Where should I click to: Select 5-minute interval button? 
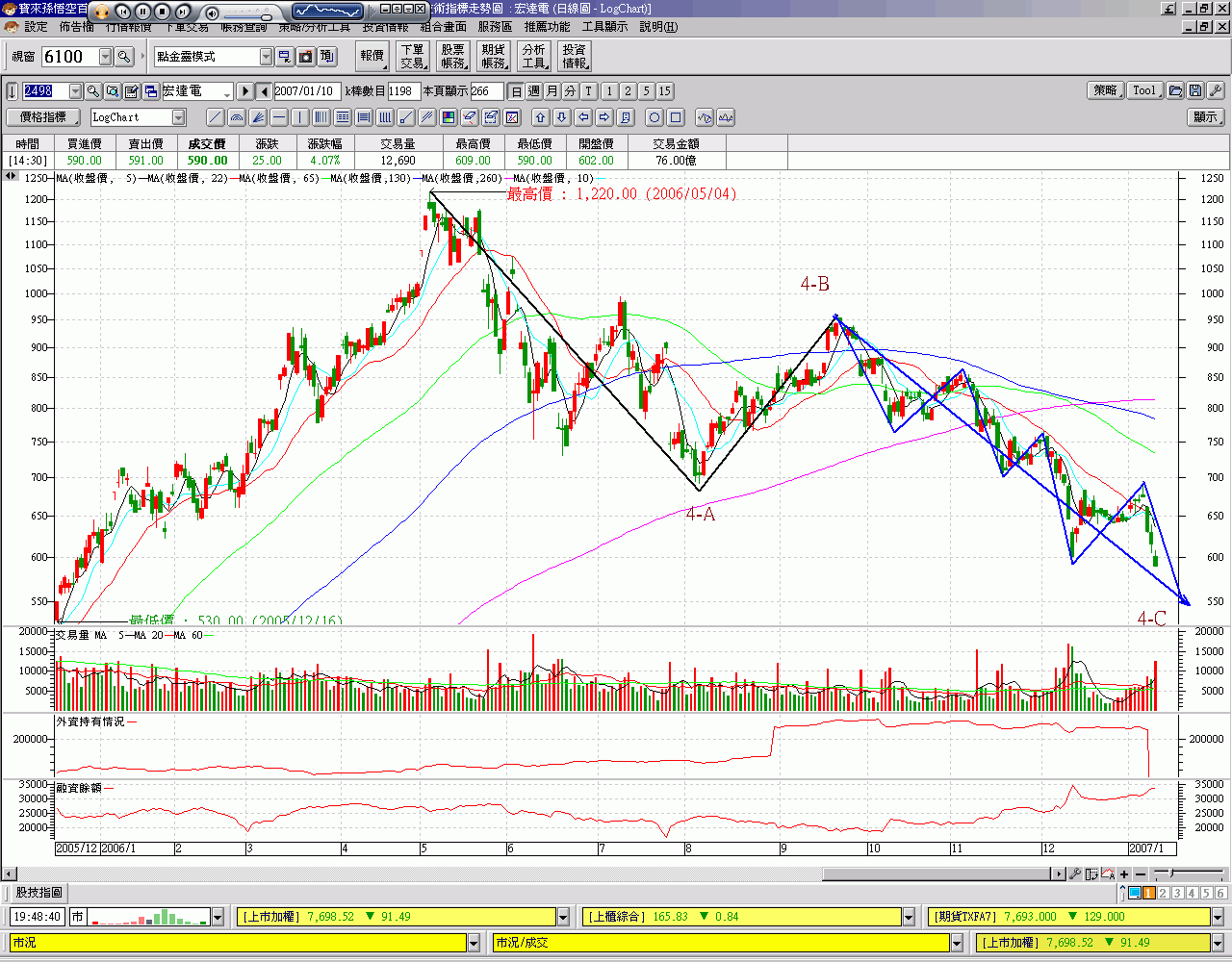646,91
